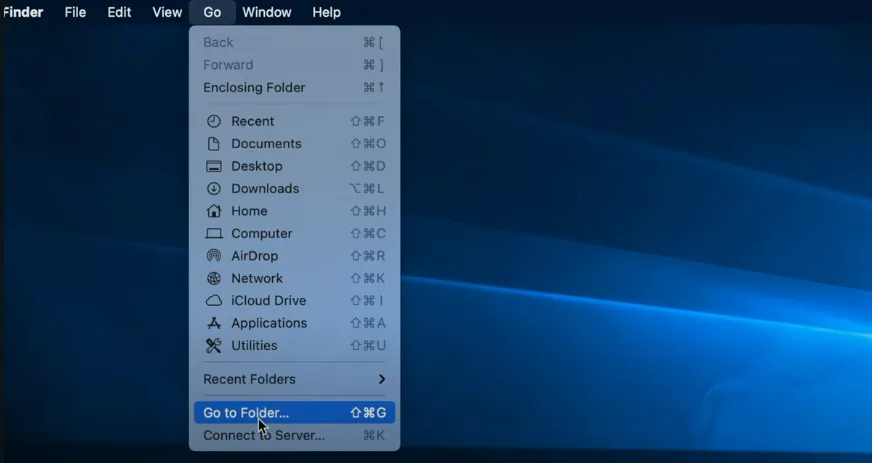Click the Desktop icon in Go menu
Viewport: 872px width, 463px height.
(214, 166)
